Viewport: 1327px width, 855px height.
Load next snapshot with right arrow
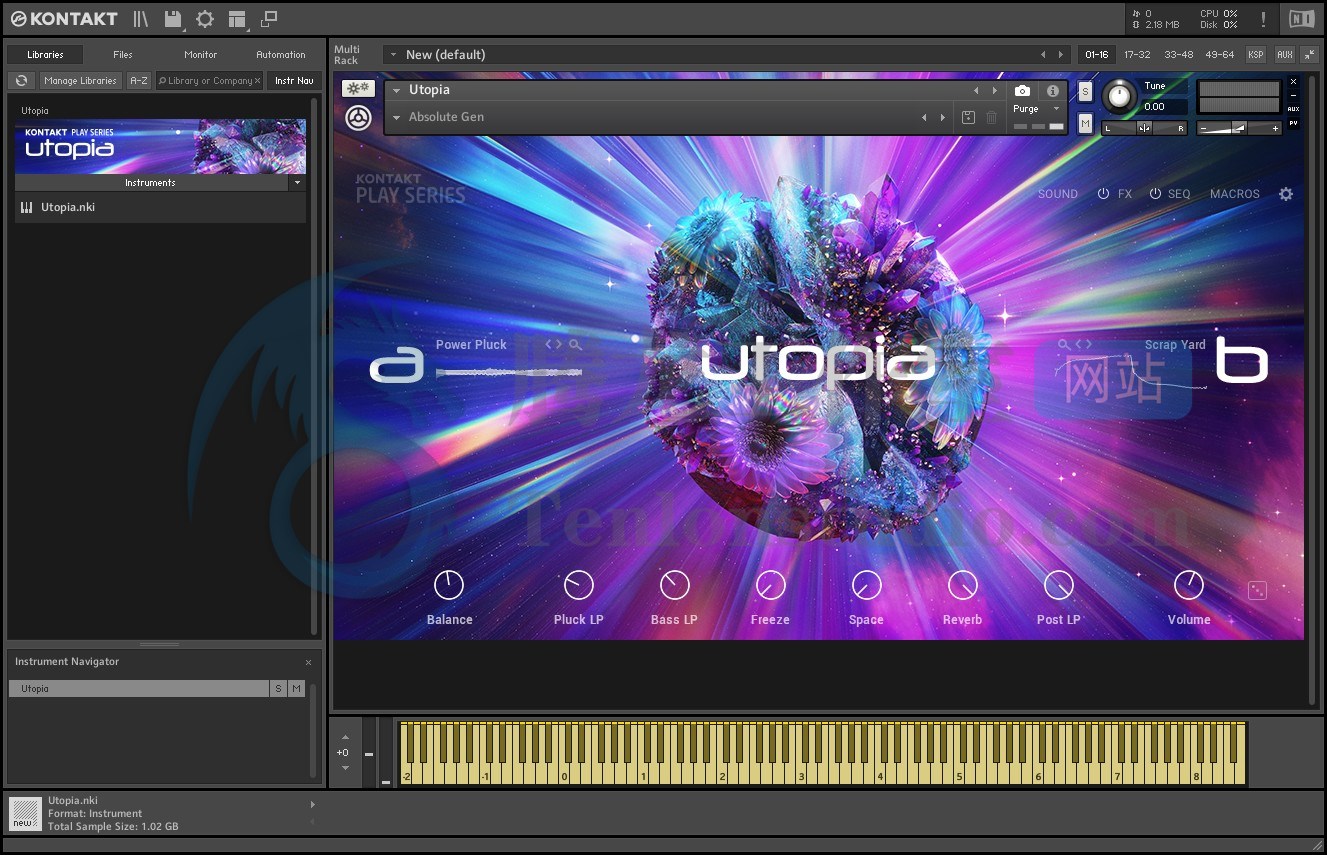click(x=942, y=118)
